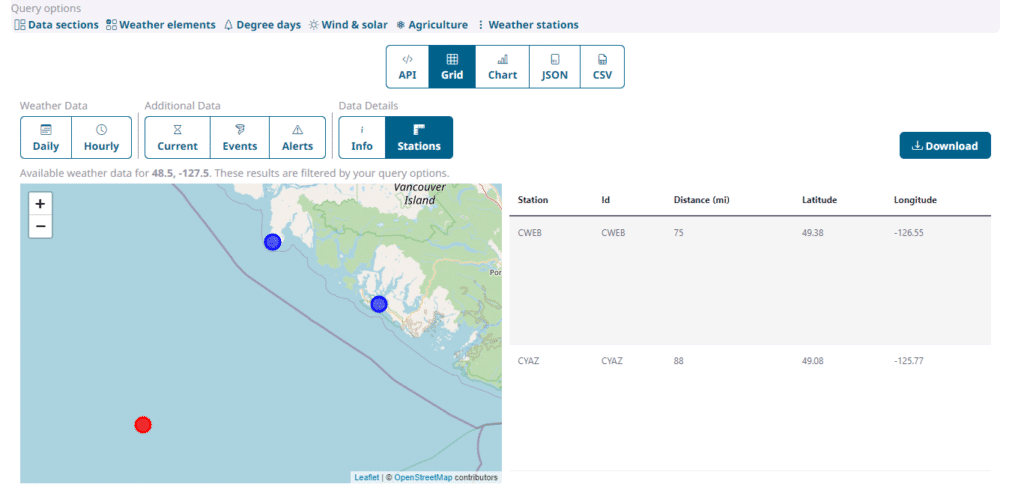Expand the Weather elements options
Image resolution: width=1024 pixels, height=493 pixels.
160,25
